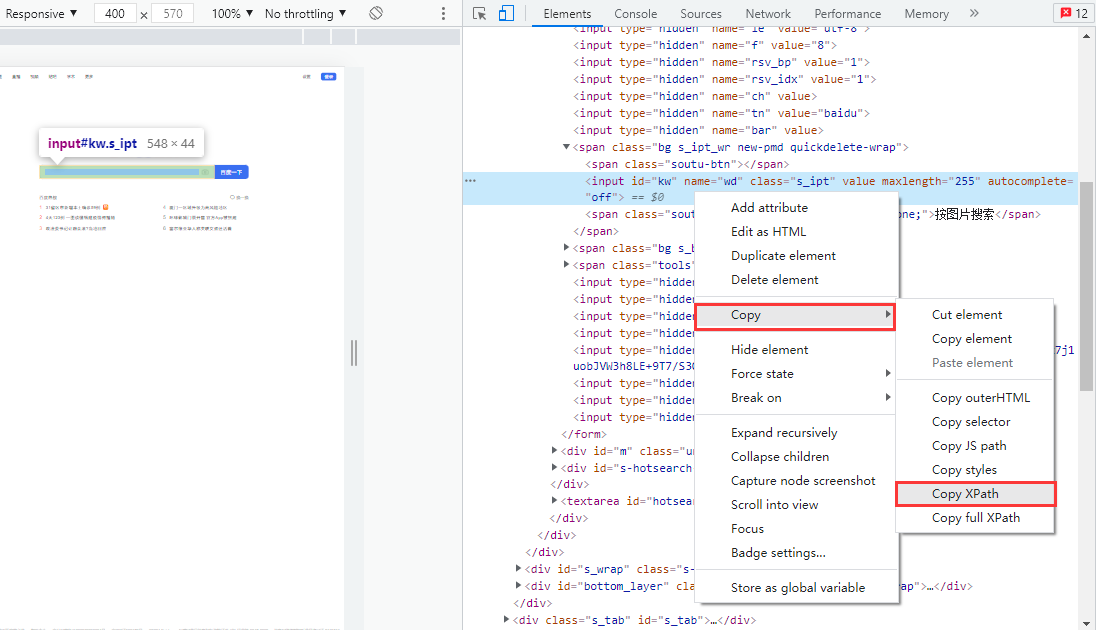Switch to the Performance tab
Screen dimensions: 1096x630
coord(847,13)
